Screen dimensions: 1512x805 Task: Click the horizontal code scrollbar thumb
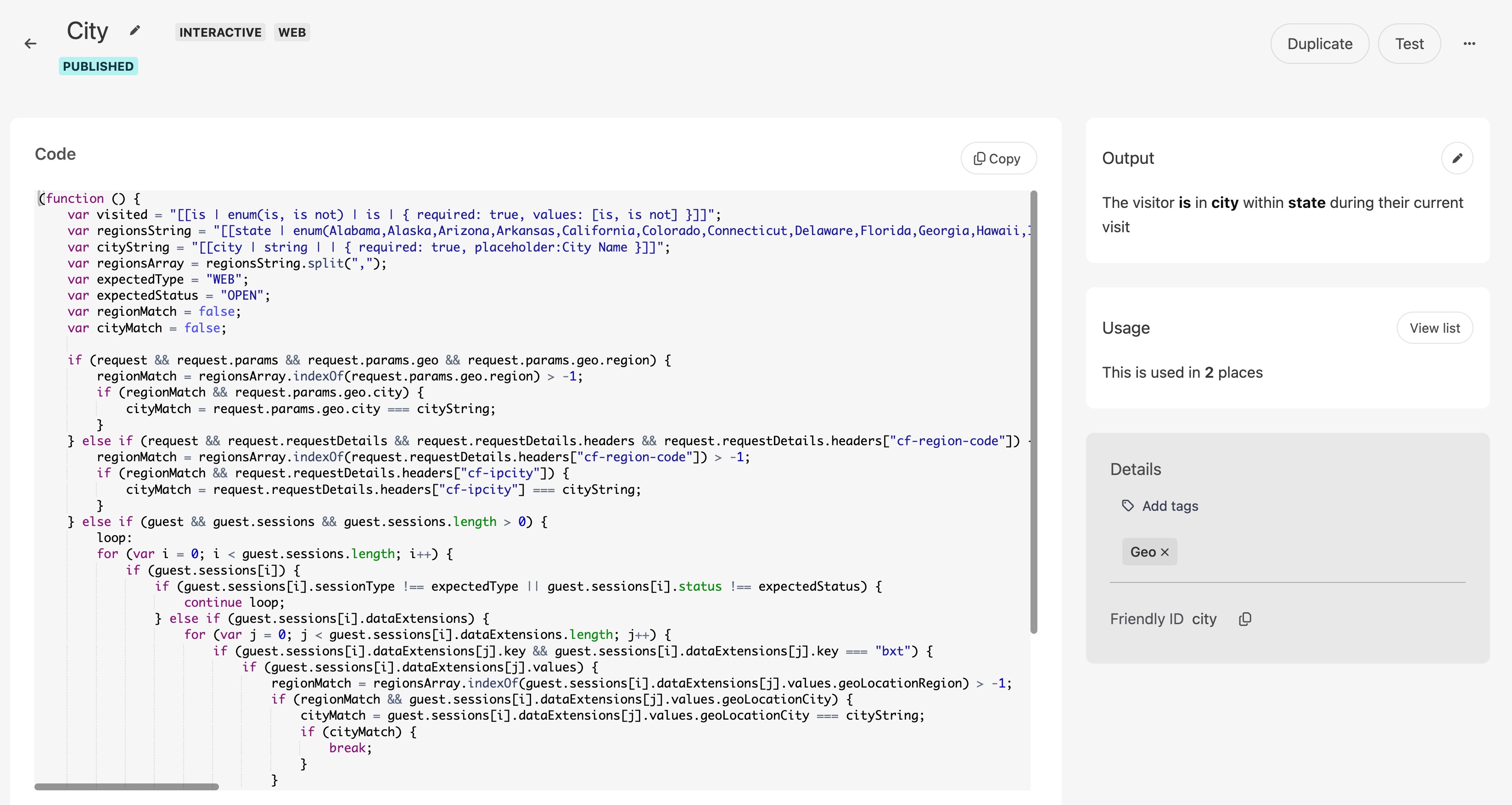point(126,787)
